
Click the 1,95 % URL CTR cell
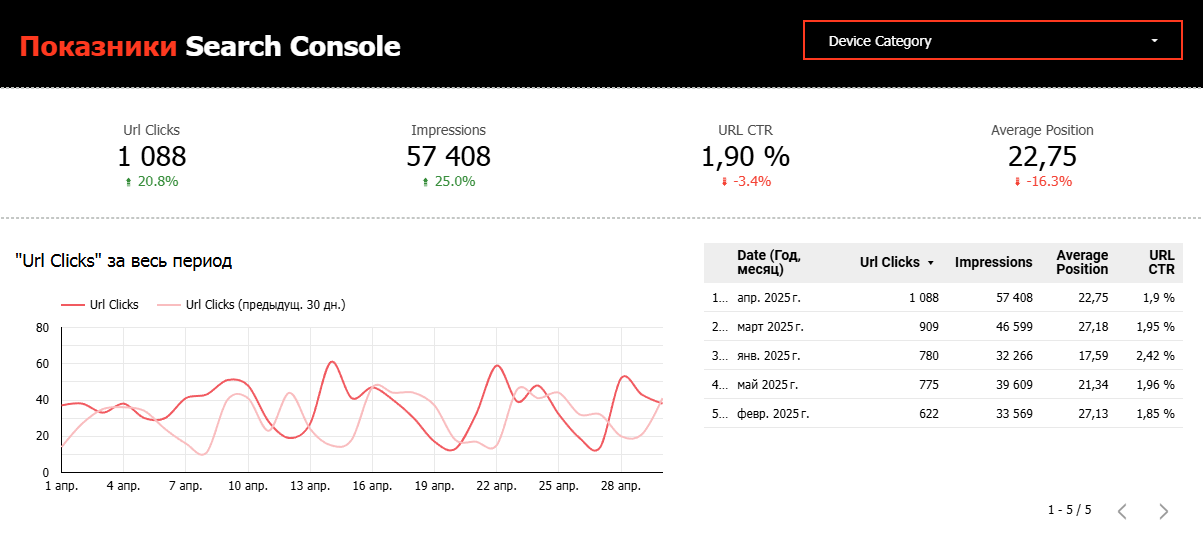1155,327
